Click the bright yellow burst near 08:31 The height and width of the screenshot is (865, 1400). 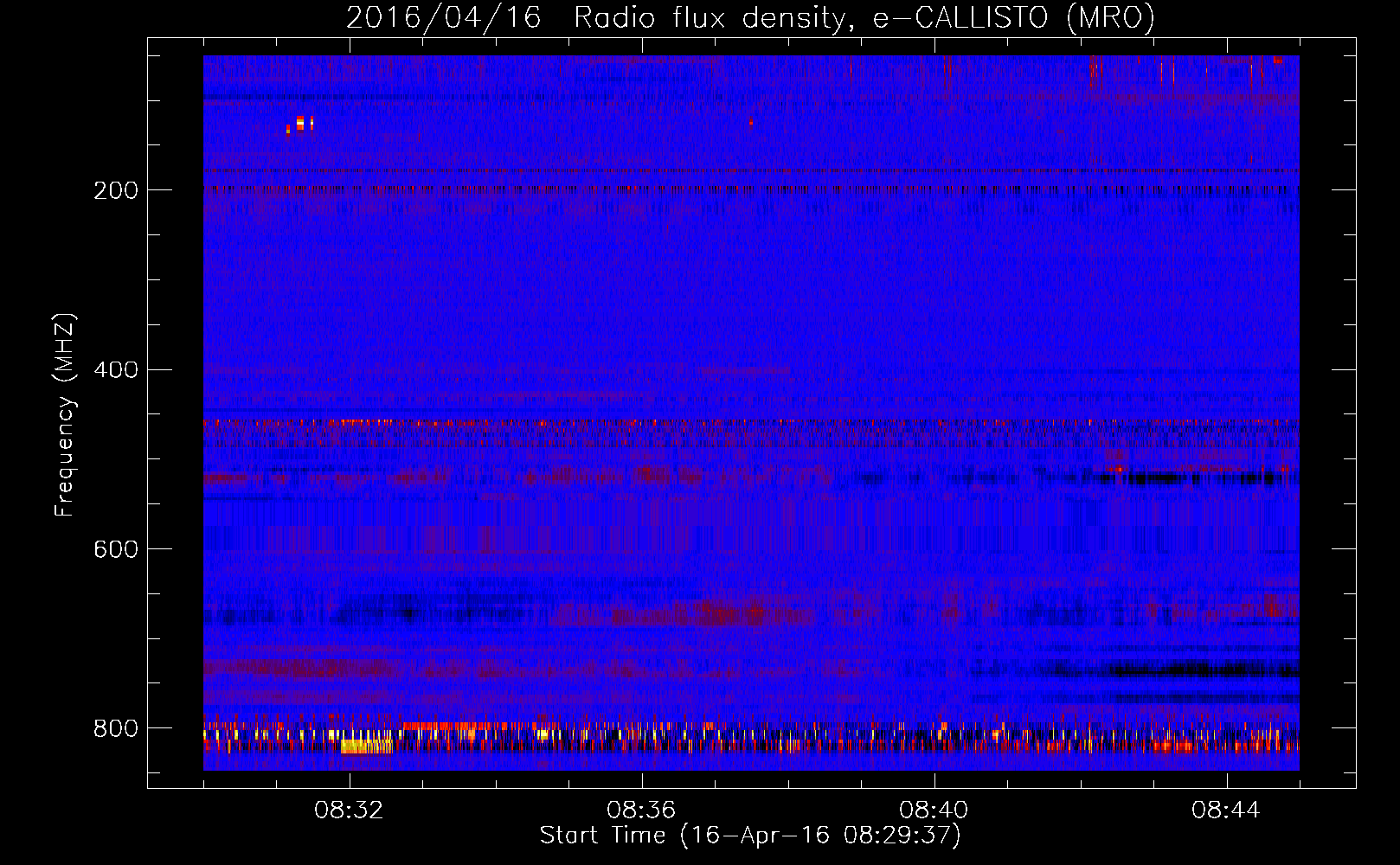(x=300, y=123)
